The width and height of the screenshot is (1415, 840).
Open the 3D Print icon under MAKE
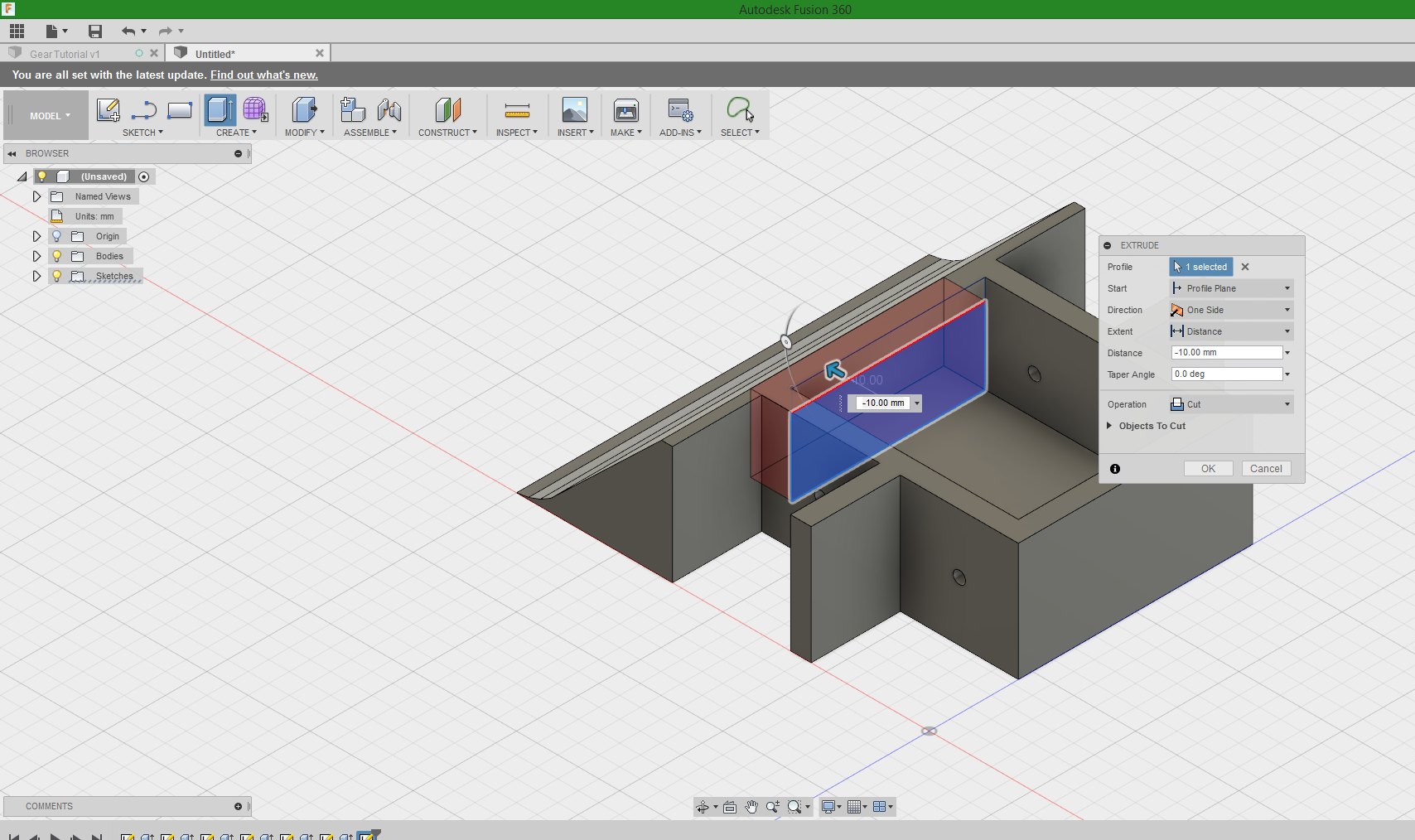point(625,110)
